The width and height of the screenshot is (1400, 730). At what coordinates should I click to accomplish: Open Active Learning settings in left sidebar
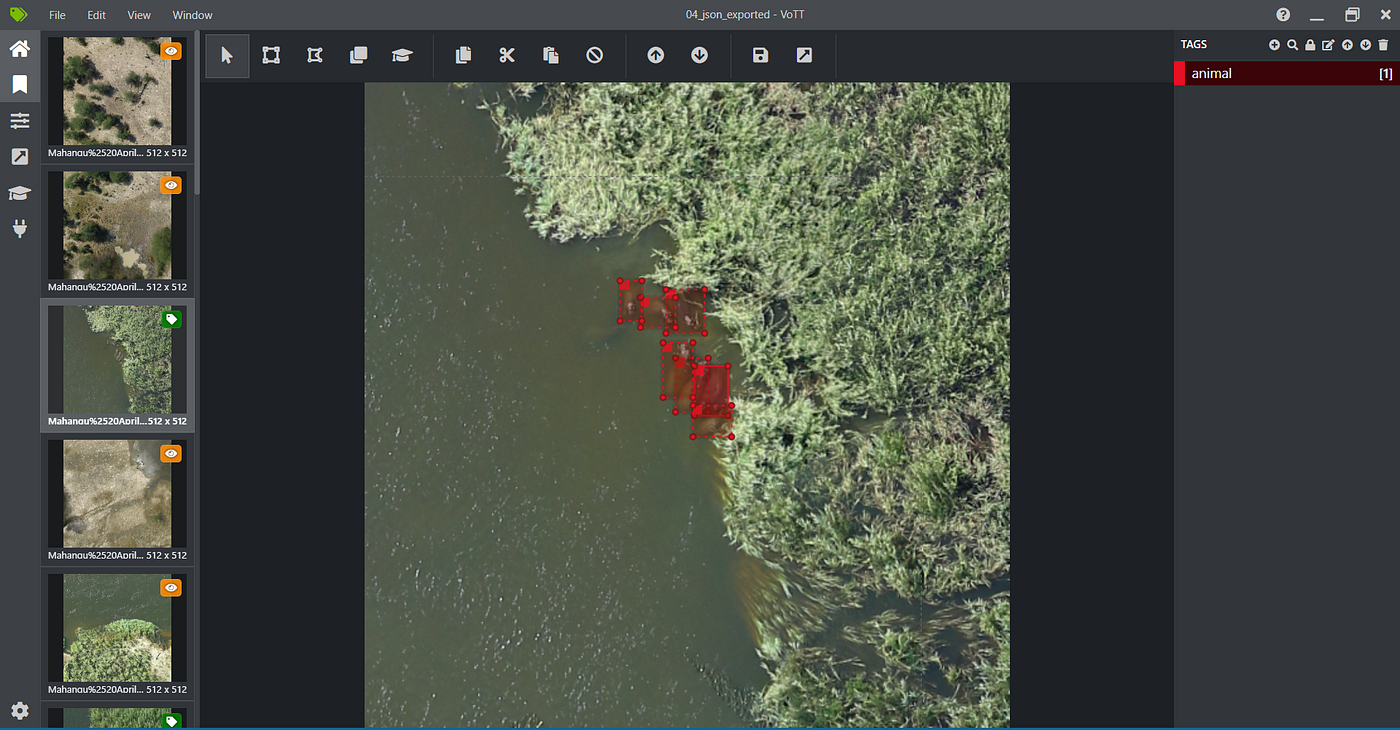(x=20, y=193)
